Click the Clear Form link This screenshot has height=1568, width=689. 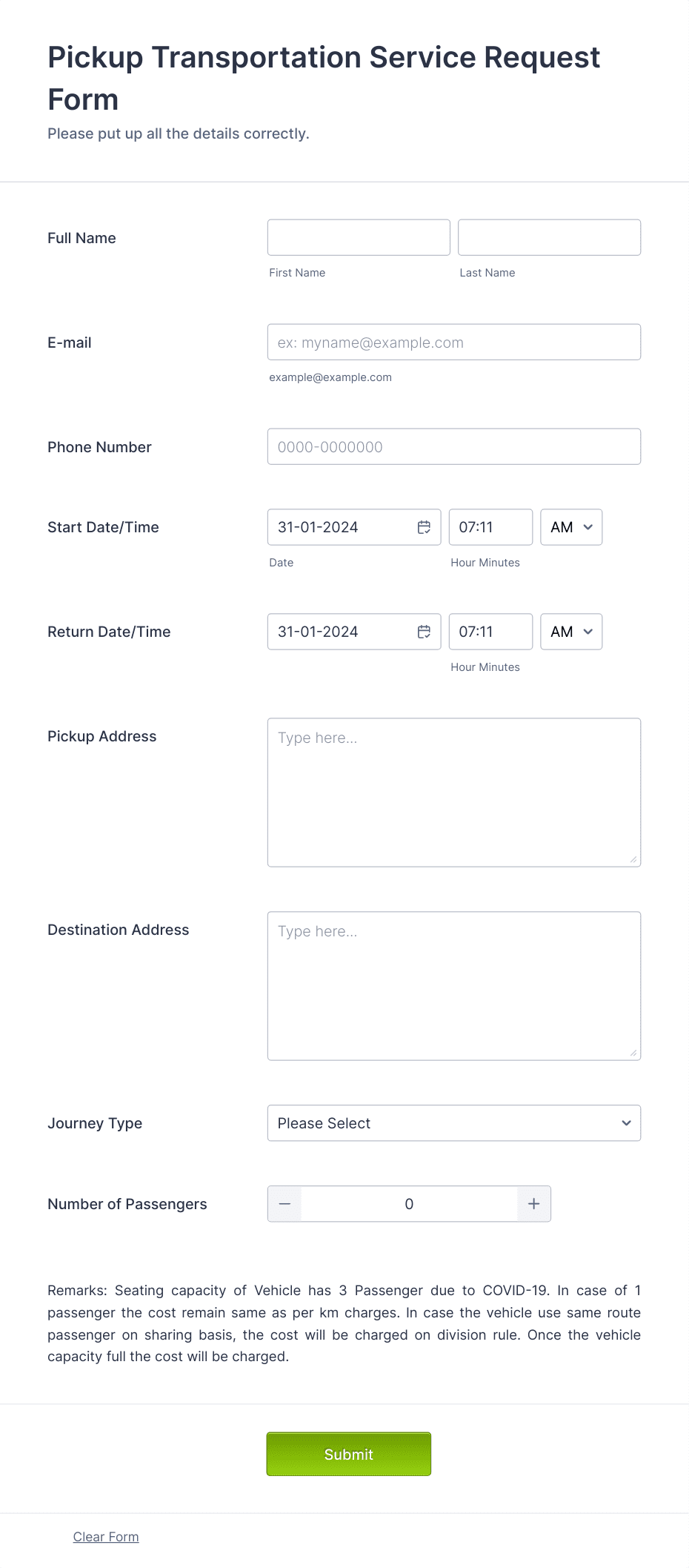point(105,1537)
